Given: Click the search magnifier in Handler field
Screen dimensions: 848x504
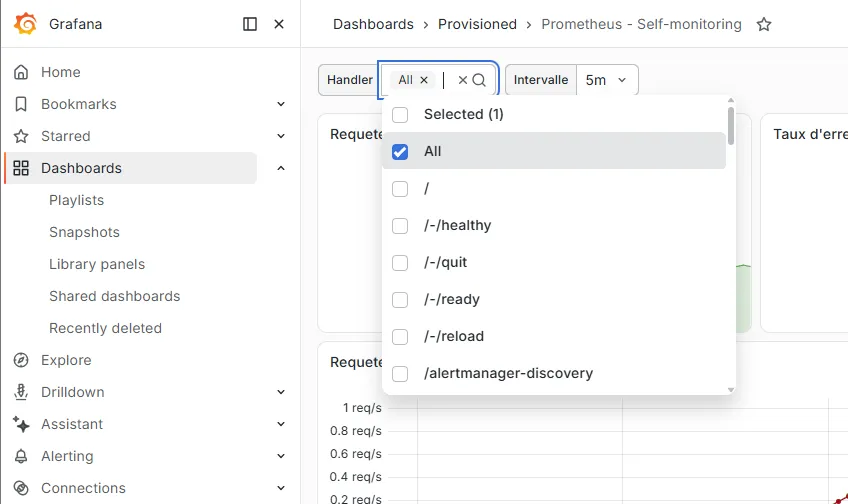Looking at the screenshot, I should pos(479,80).
